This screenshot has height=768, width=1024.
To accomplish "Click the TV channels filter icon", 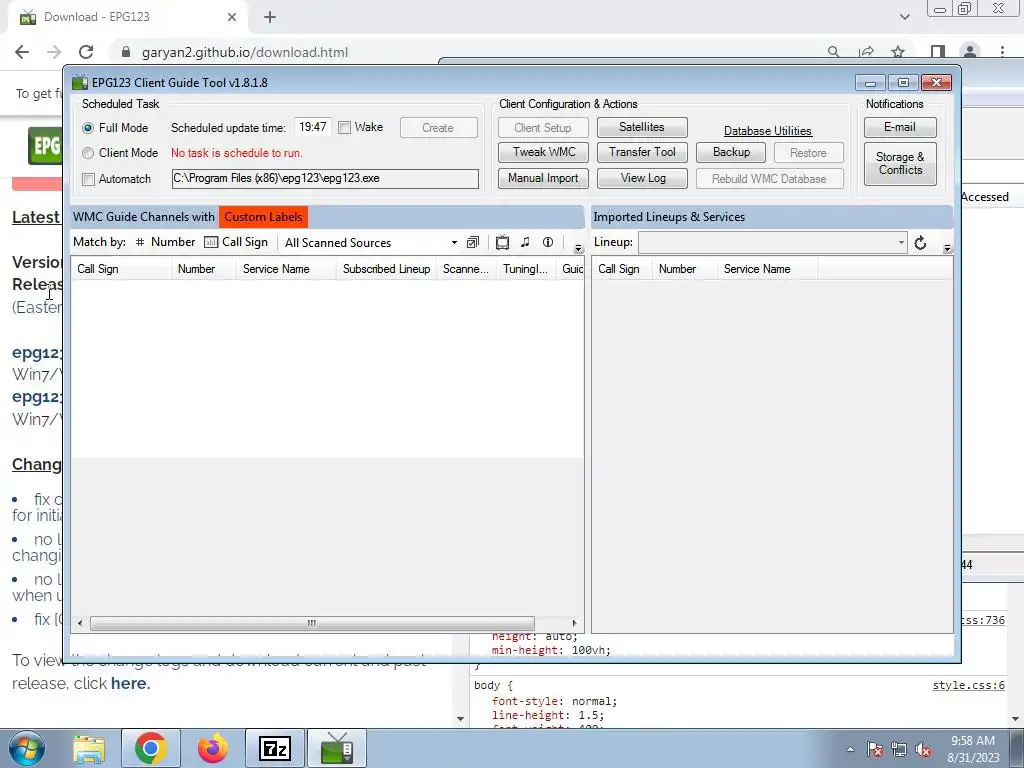I will point(502,243).
